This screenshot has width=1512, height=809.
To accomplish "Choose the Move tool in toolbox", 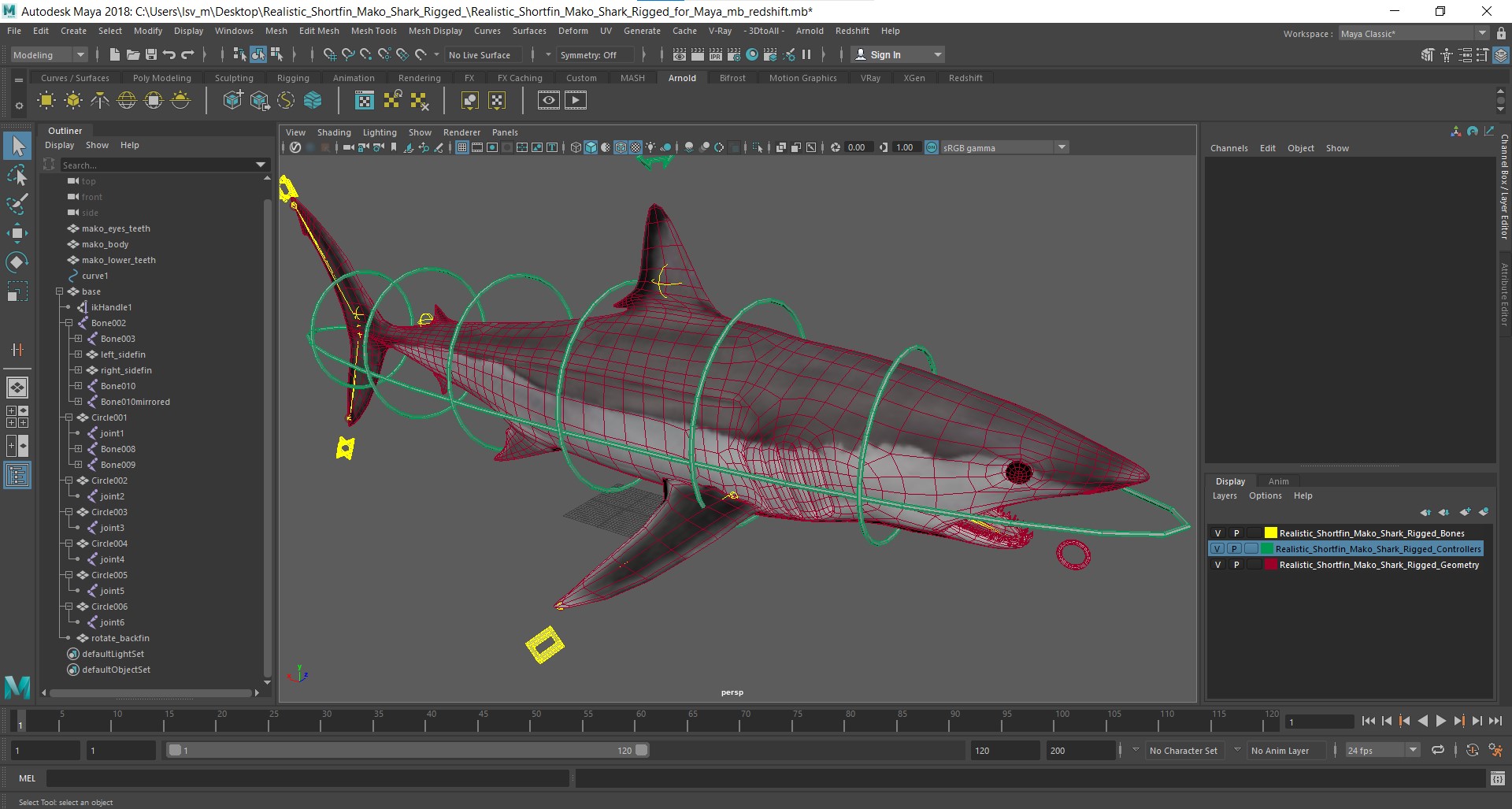I will (17, 233).
